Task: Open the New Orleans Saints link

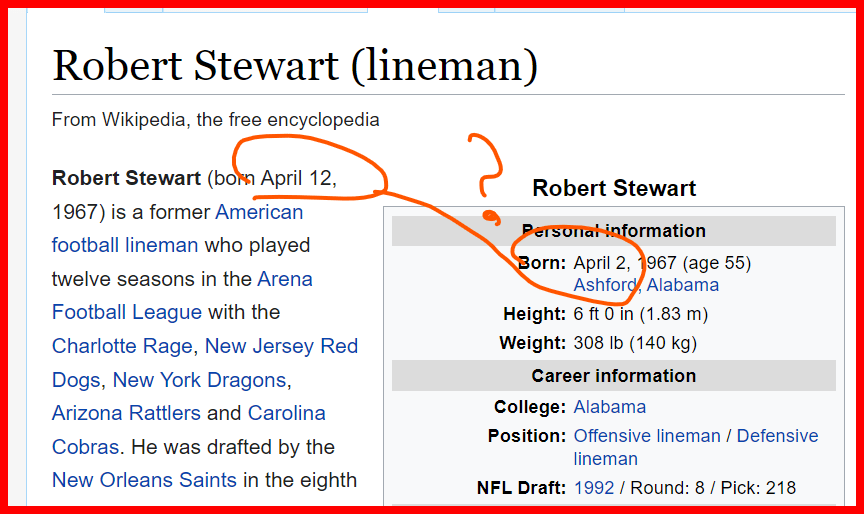Action: [x=144, y=480]
